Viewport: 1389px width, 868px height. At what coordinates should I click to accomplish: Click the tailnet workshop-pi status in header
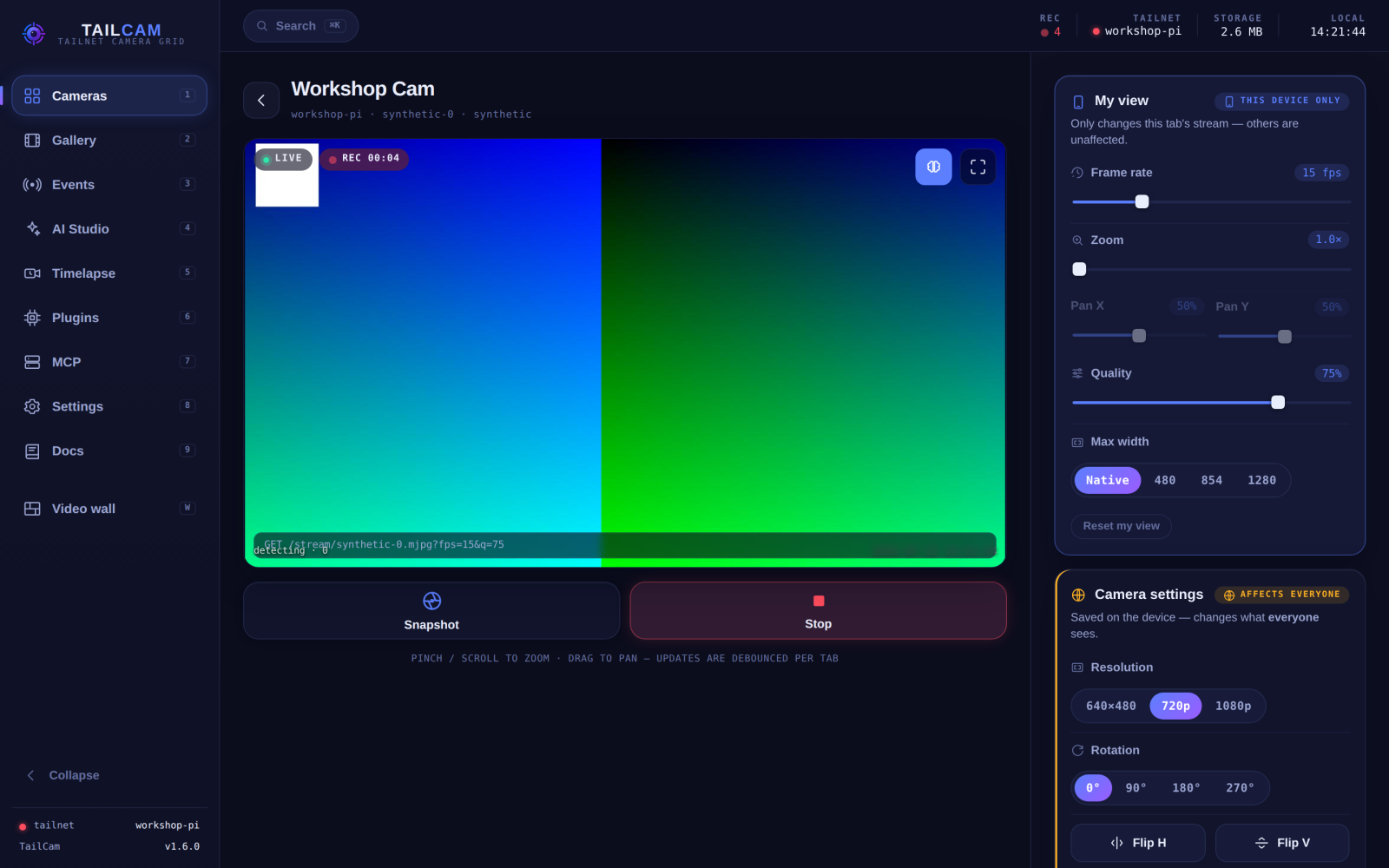tap(1137, 25)
